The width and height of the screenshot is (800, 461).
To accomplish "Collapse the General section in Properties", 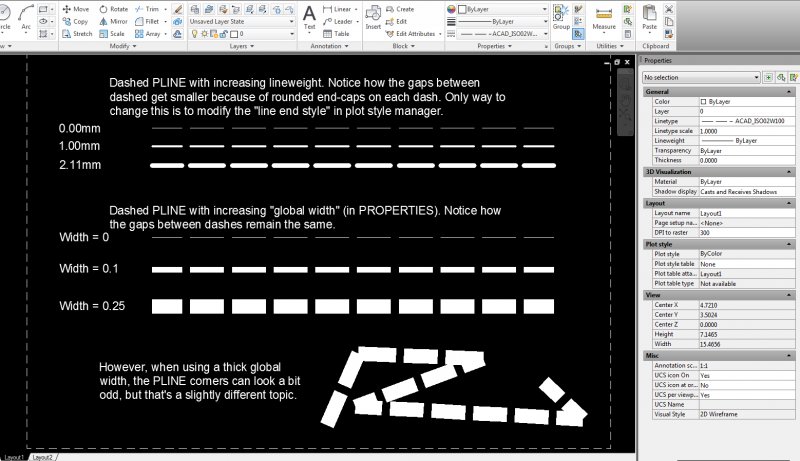I will [x=789, y=92].
